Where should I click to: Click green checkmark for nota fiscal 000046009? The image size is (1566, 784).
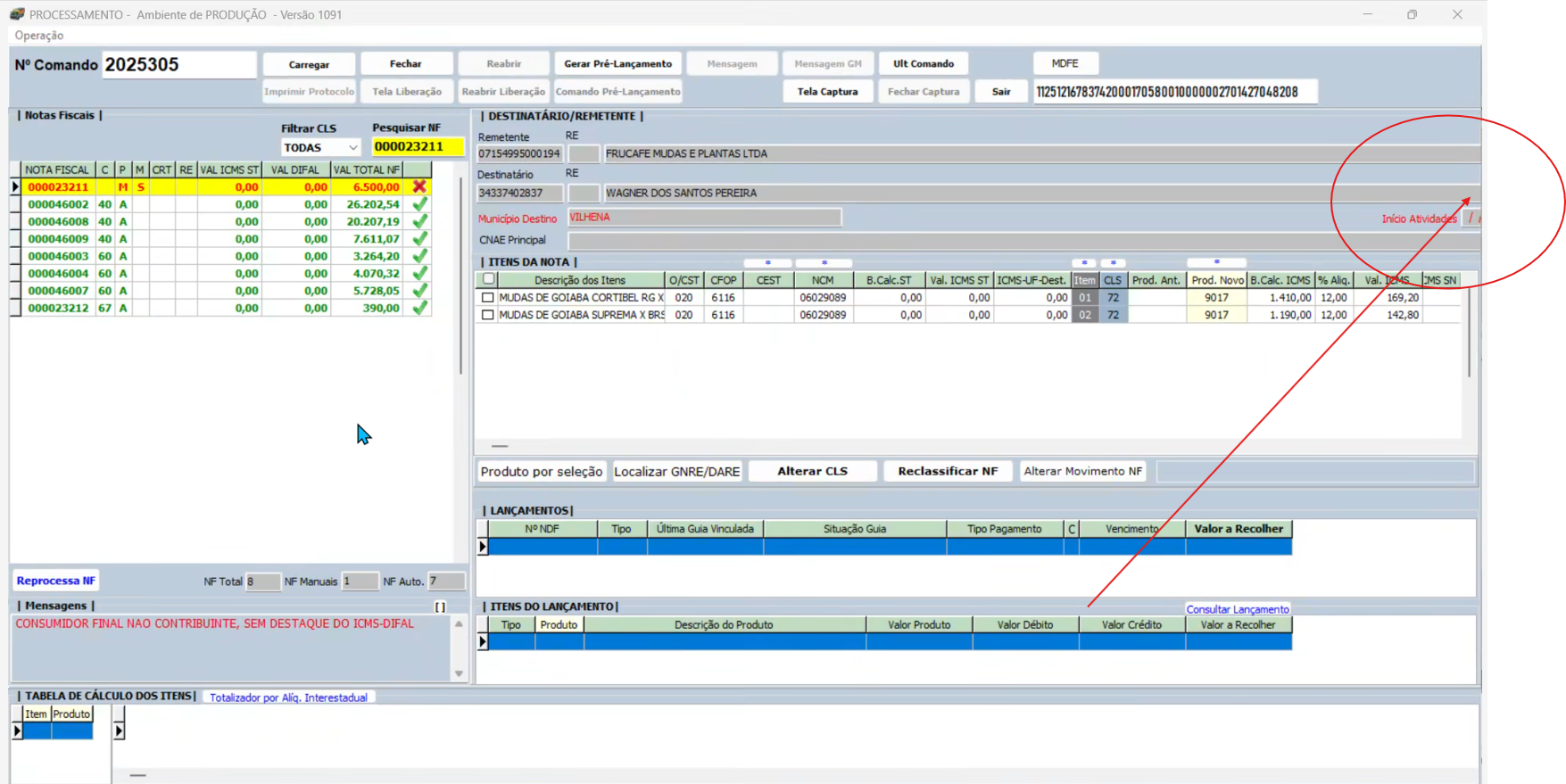point(419,239)
